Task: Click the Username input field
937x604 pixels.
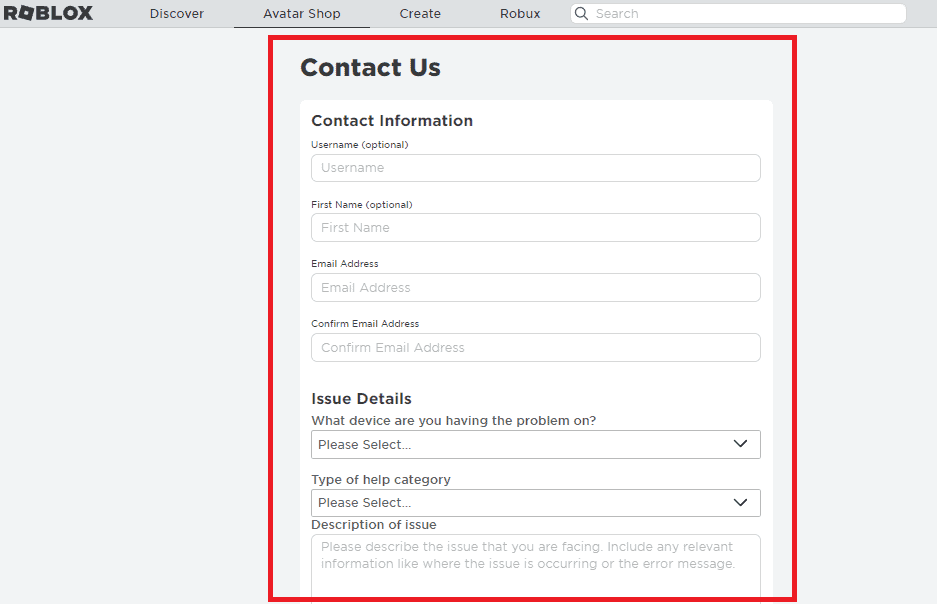Action: 535,168
